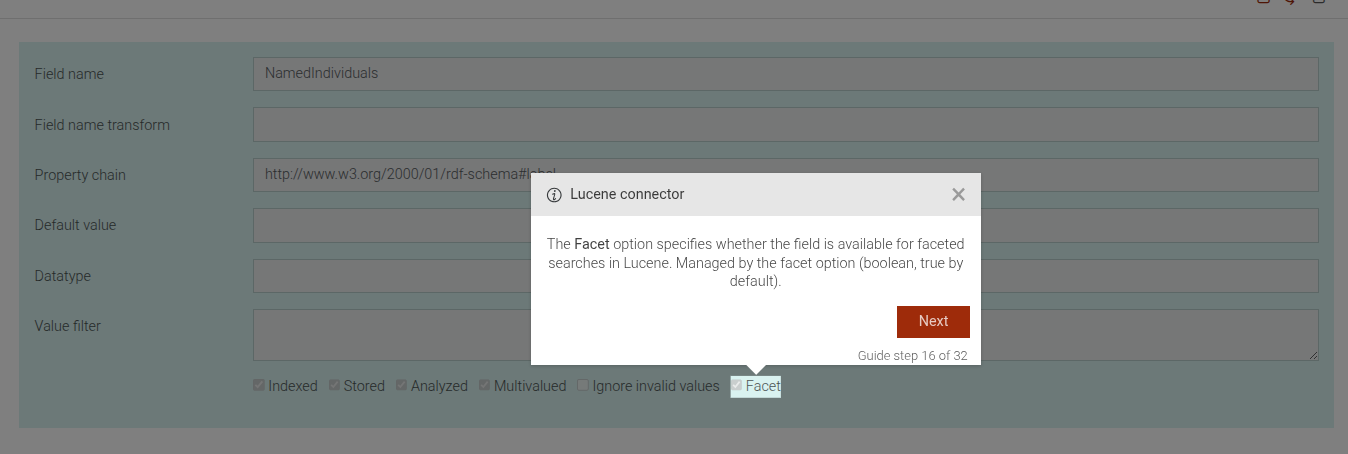Click the Datatype input field
This screenshot has height=454, width=1348.
[x=390, y=276]
